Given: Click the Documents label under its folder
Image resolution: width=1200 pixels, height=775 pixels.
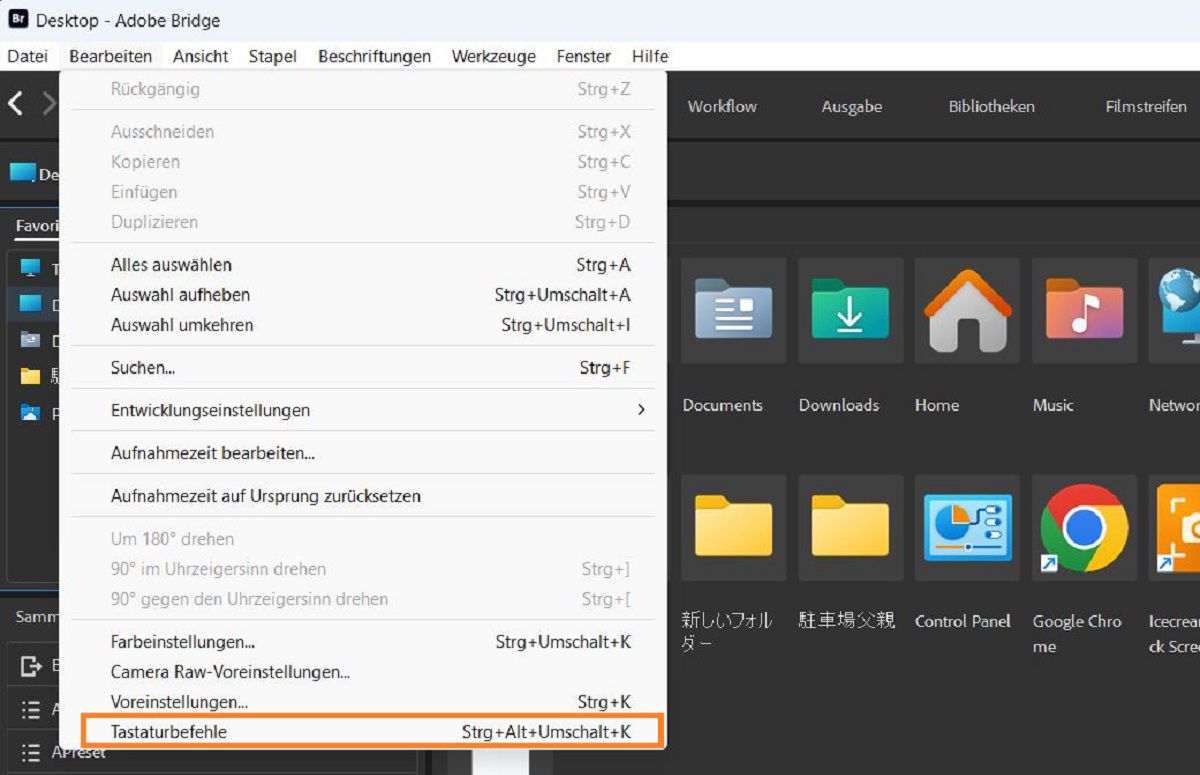Looking at the screenshot, I should [x=723, y=405].
